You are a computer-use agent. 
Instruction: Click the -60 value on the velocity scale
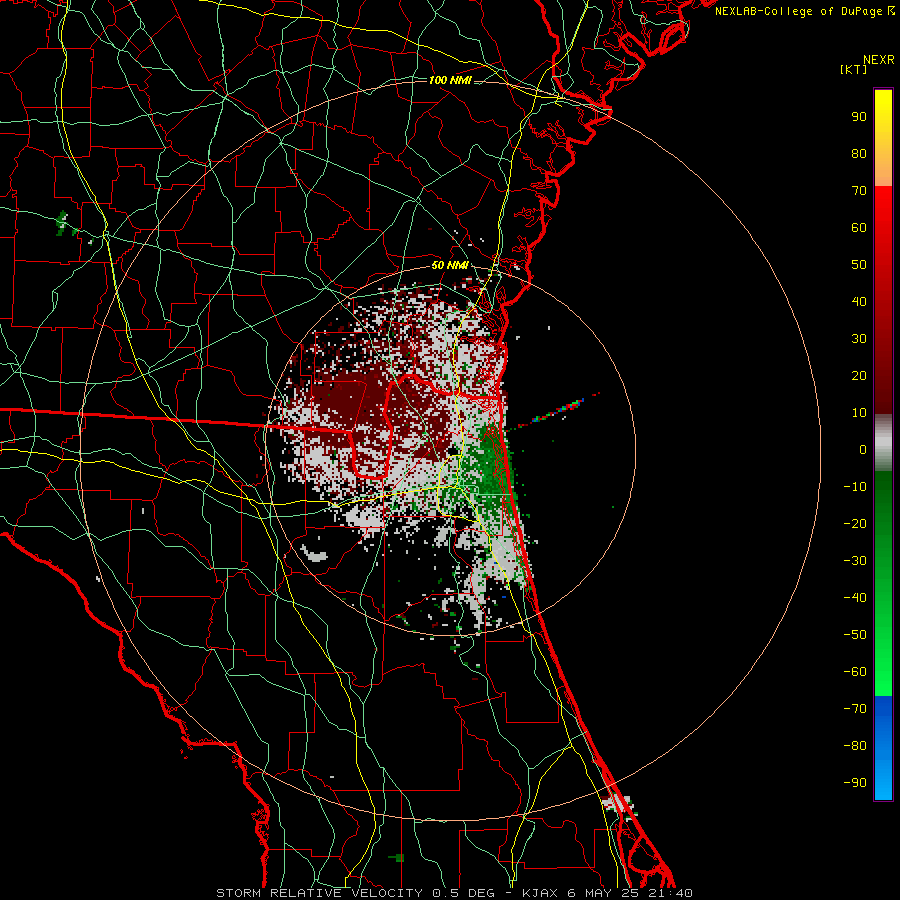(x=855, y=672)
